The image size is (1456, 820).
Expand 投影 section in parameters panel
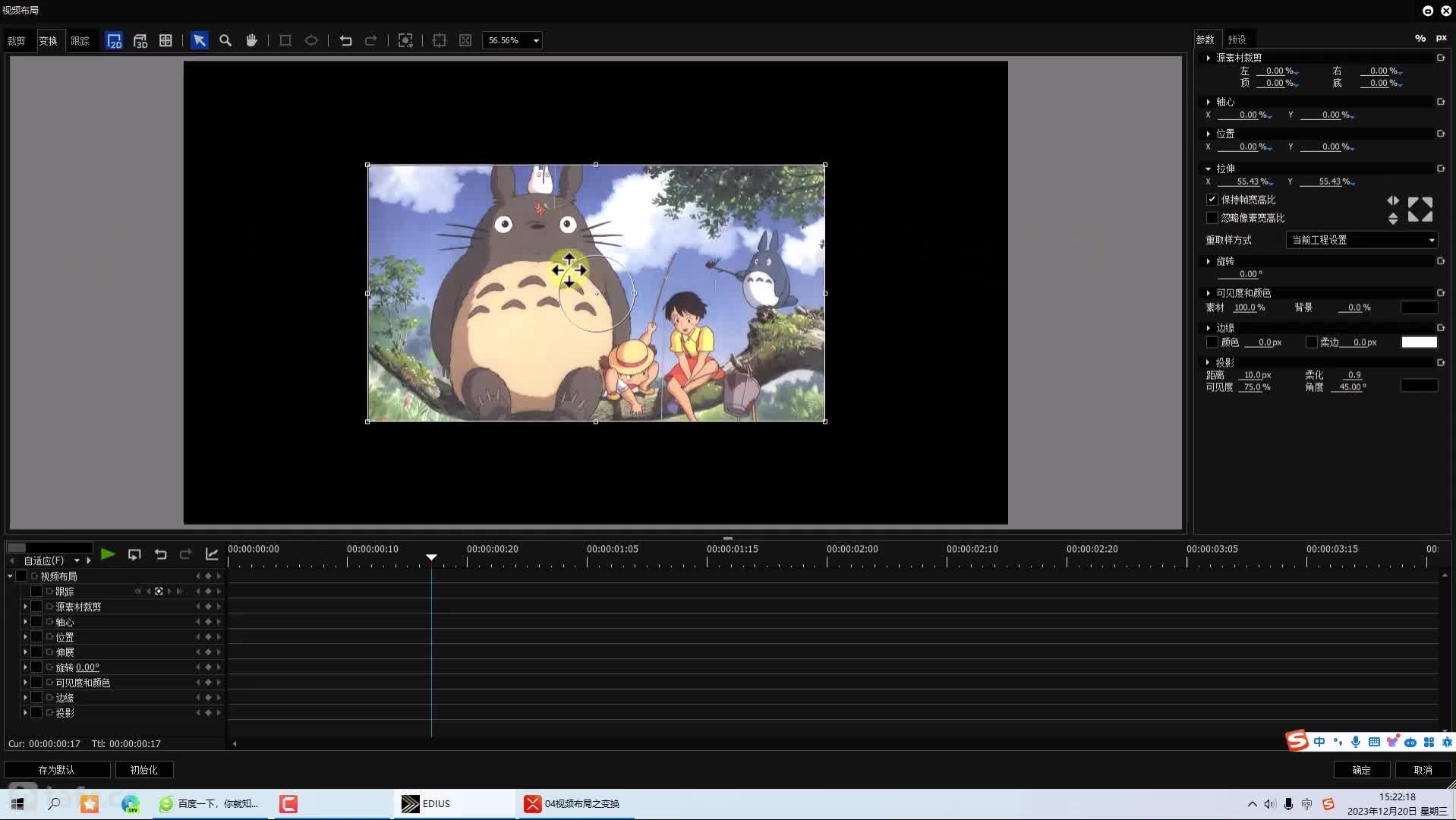(1208, 363)
